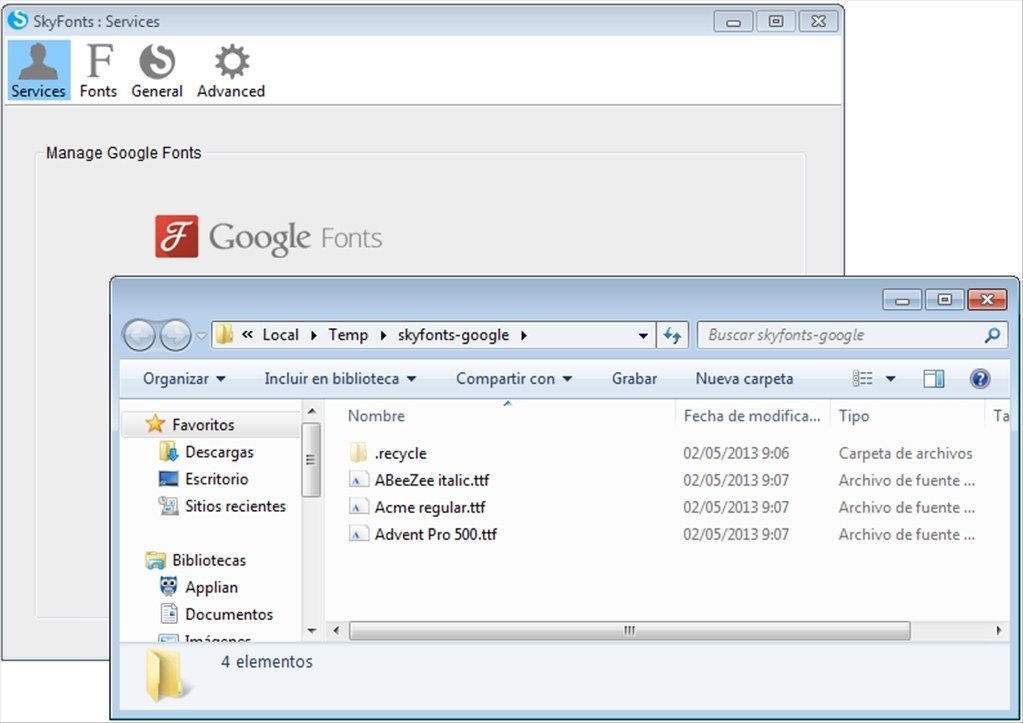Image resolution: width=1023 pixels, height=723 pixels.
Task: Open Sitios recientes in the navigation pane
Action: coord(235,506)
